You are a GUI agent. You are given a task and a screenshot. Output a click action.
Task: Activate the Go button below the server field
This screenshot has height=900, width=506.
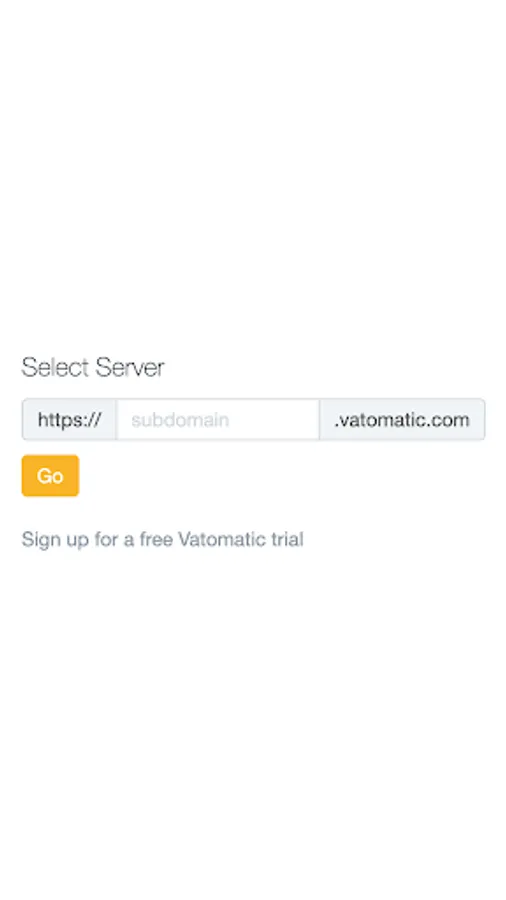50,475
